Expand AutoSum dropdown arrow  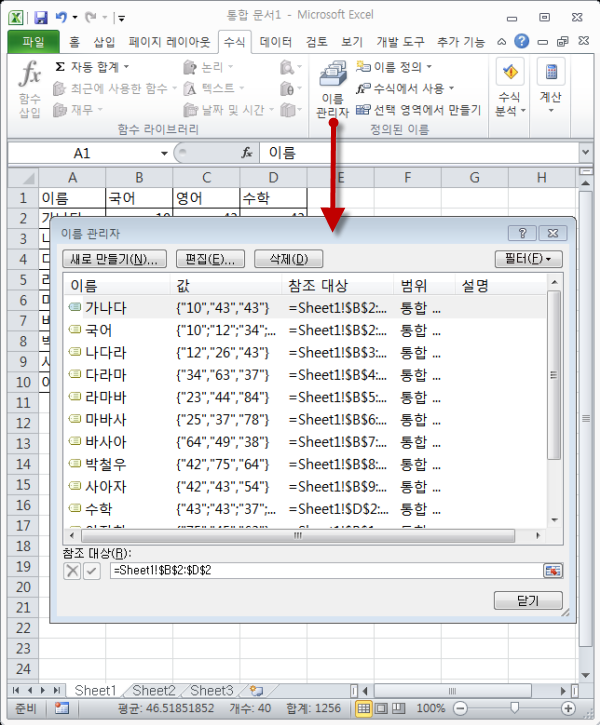click(x=126, y=67)
